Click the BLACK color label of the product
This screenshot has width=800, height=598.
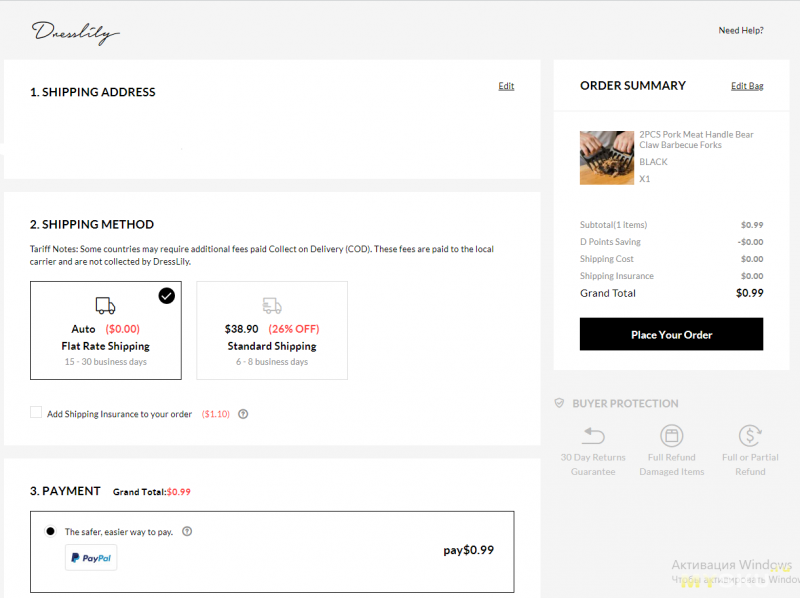[x=654, y=162]
